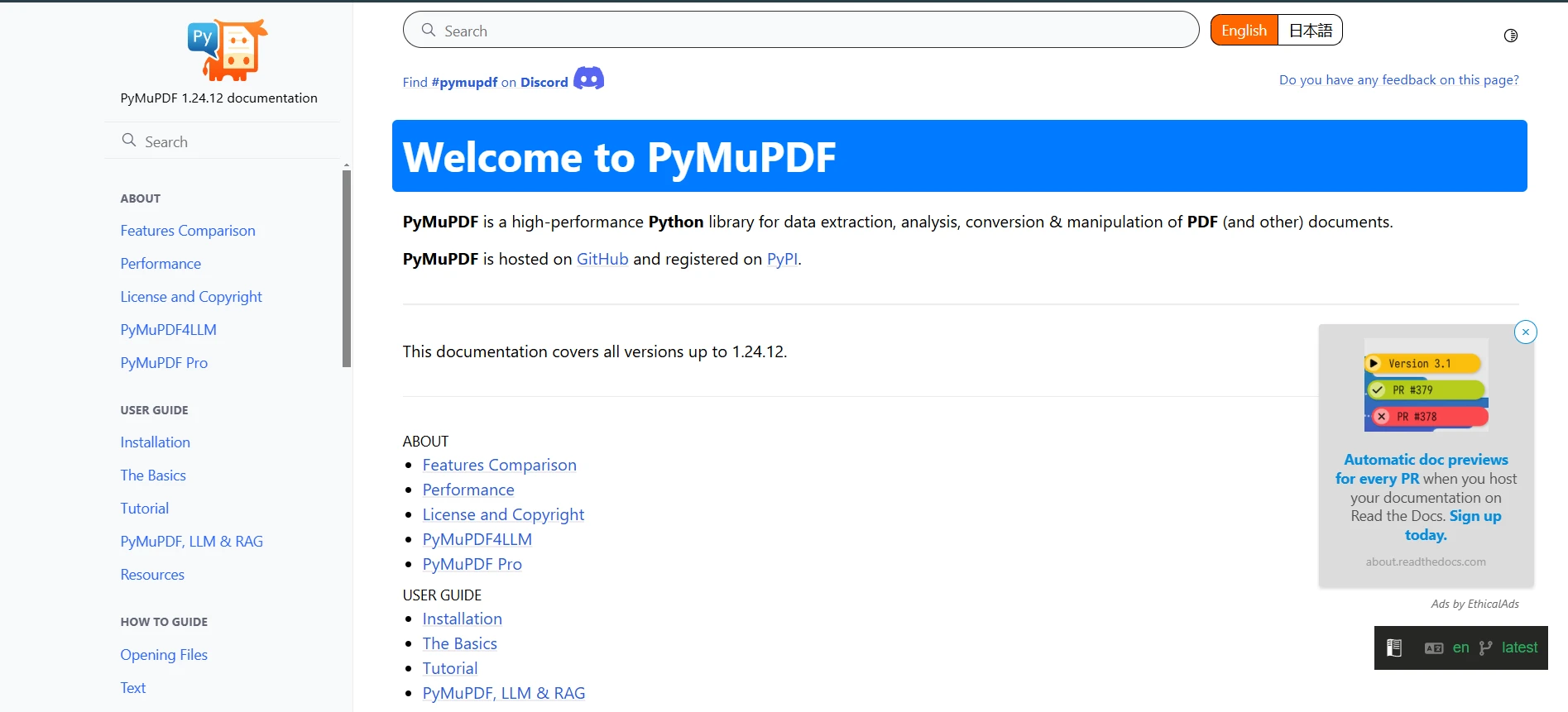
Task: Focus the sidebar Search field
Action: (x=223, y=141)
